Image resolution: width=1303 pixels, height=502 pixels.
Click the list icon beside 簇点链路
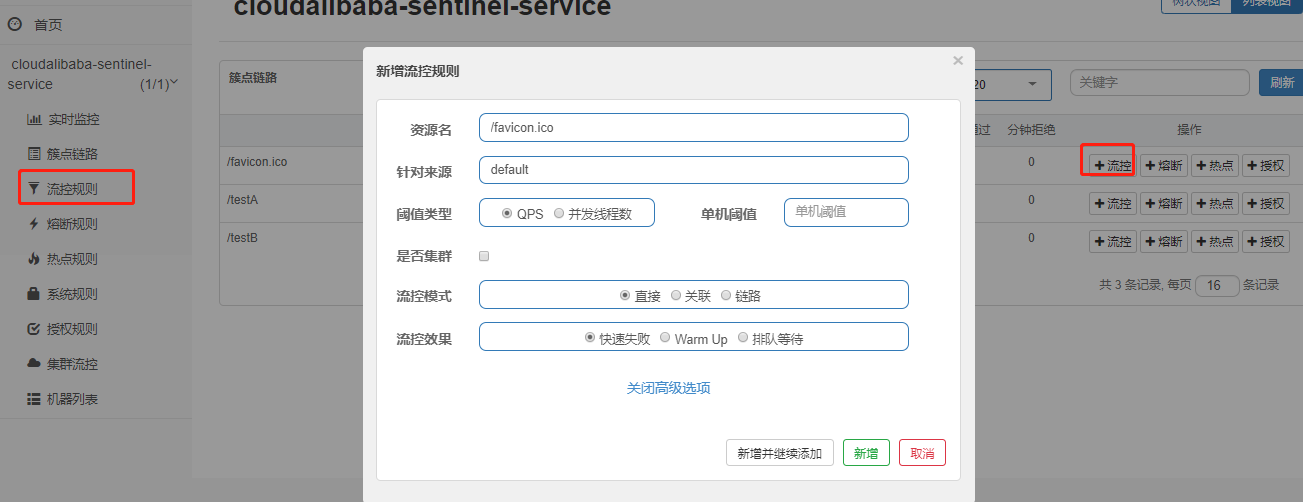coord(34,154)
